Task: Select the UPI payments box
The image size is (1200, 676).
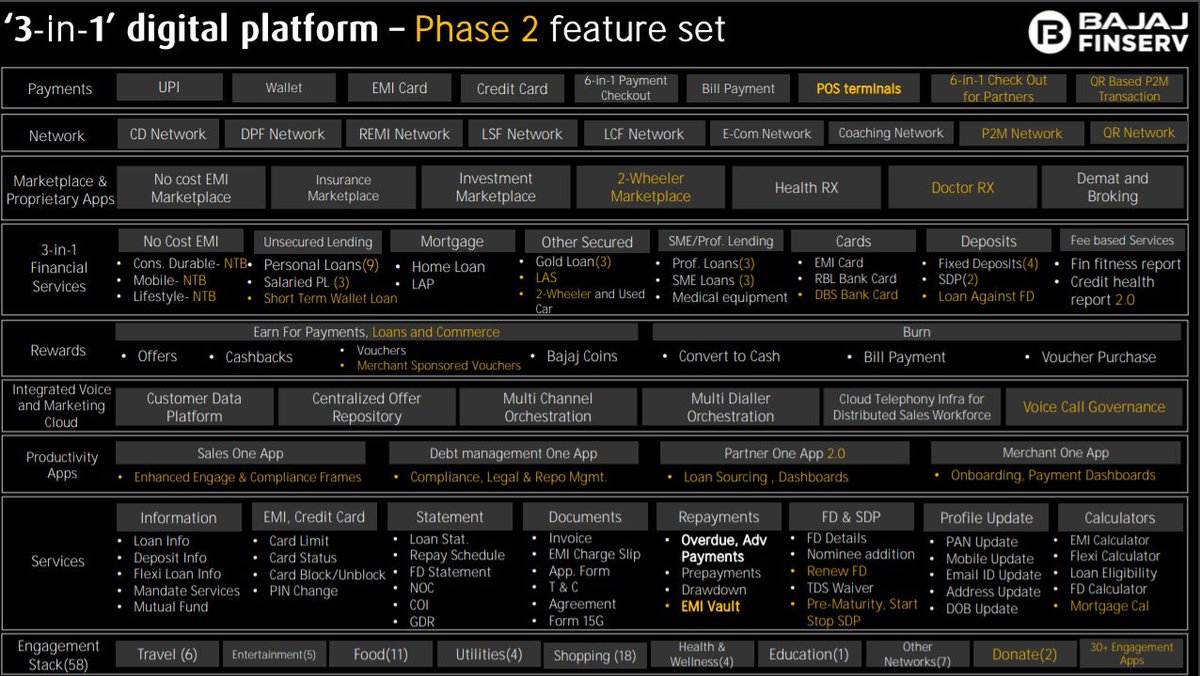Action: [169, 87]
